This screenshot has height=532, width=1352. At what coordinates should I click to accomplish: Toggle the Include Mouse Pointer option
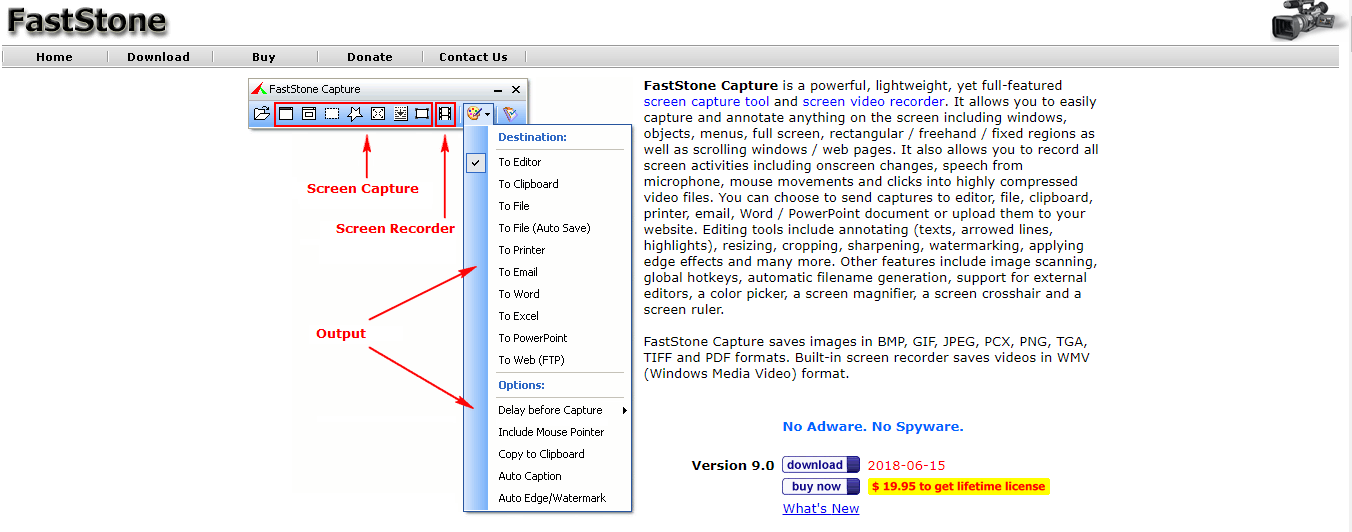click(548, 432)
